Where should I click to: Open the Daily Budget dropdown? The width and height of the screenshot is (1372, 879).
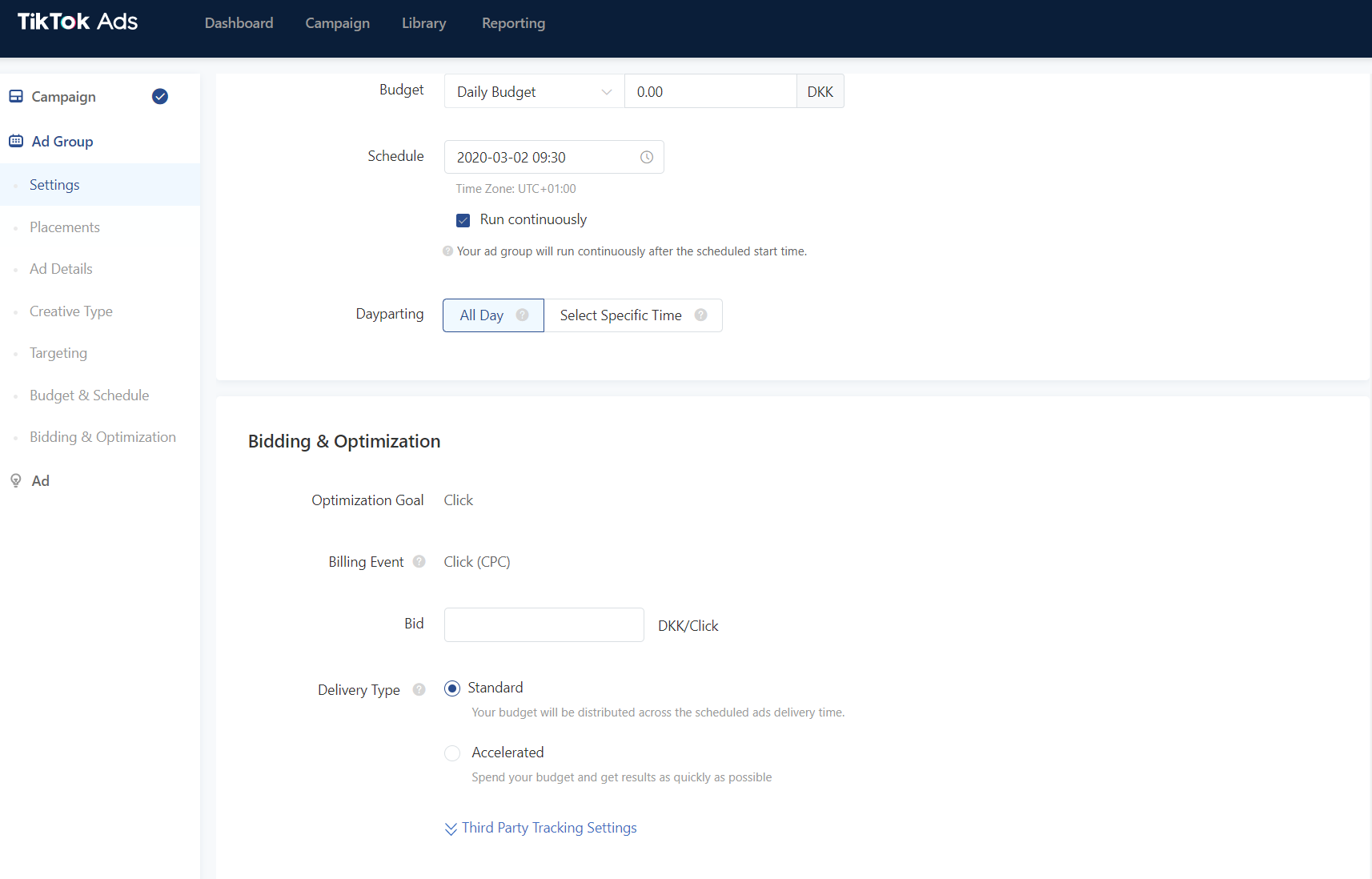[x=534, y=91]
